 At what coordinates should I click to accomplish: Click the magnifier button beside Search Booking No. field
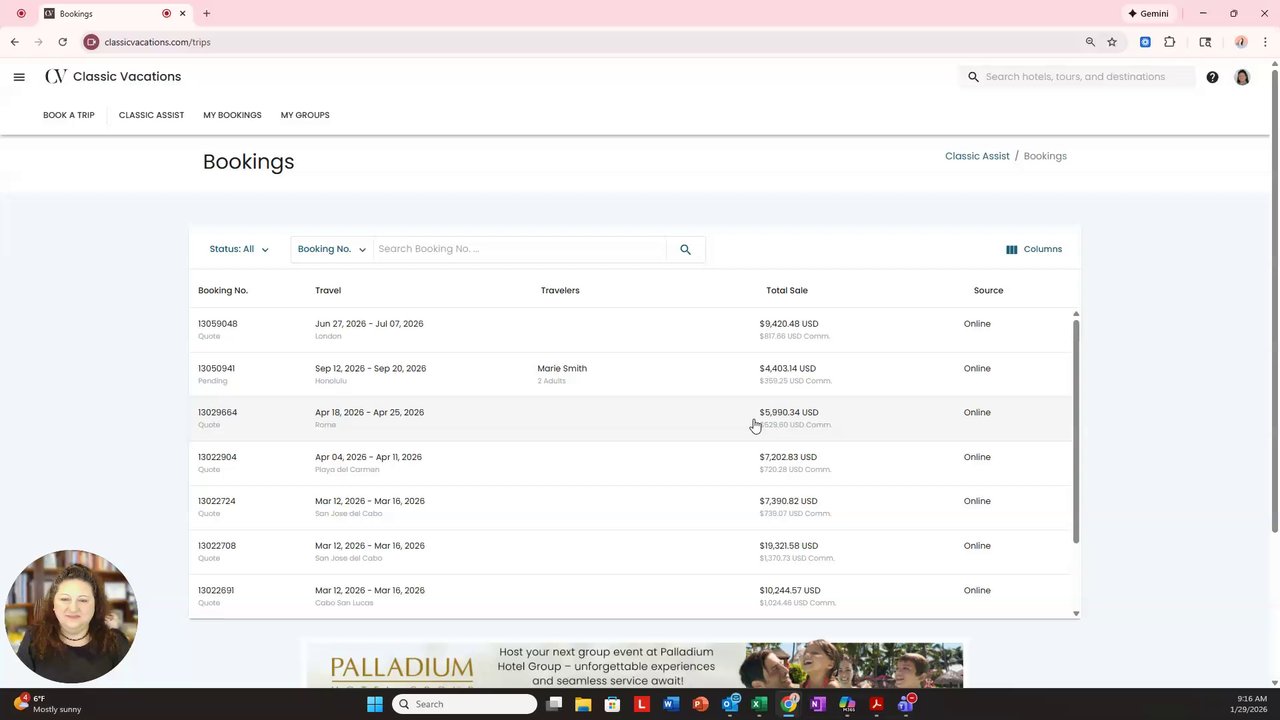pyautogui.click(x=685, y=249)
